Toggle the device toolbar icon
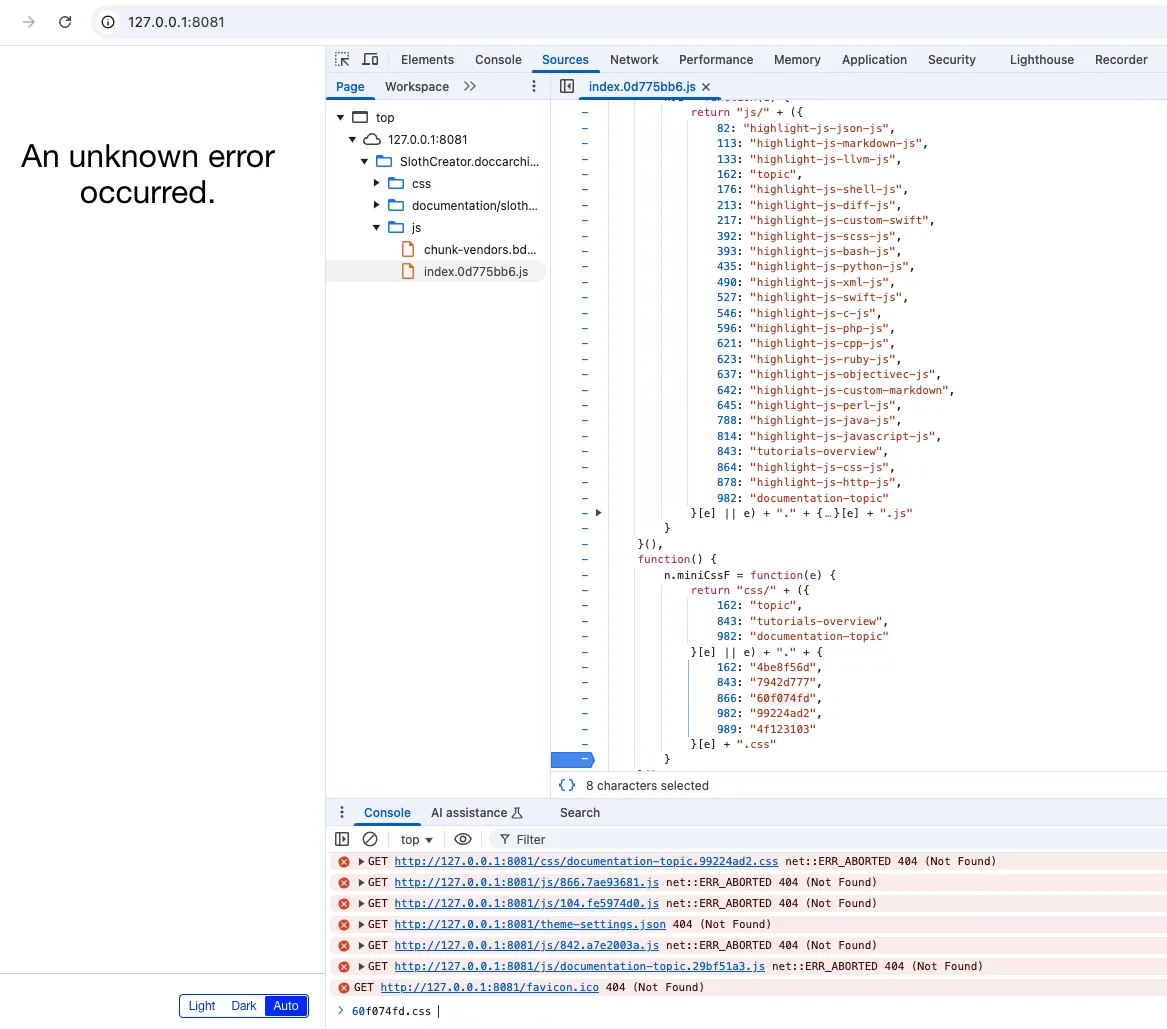Screen dimensions: 1167x1029 click(x=370, y=60)
